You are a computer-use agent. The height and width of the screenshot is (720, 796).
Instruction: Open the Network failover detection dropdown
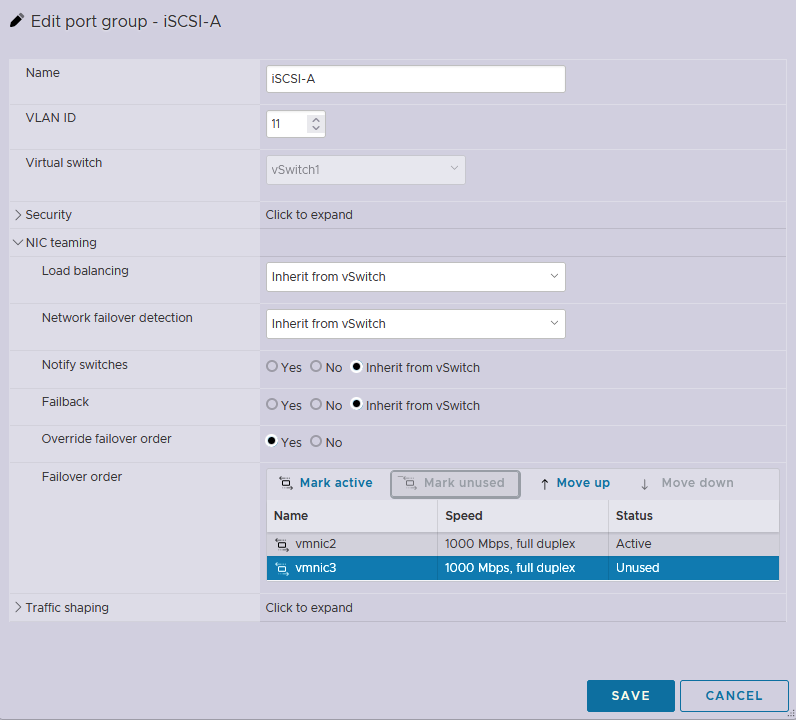(415, 324)
